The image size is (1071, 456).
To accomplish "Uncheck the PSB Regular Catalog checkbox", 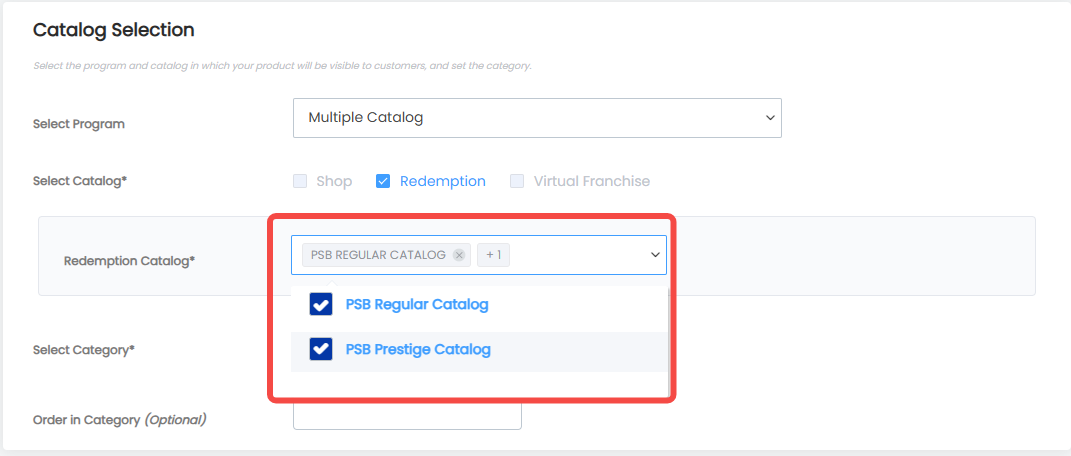I will [321, 304].
